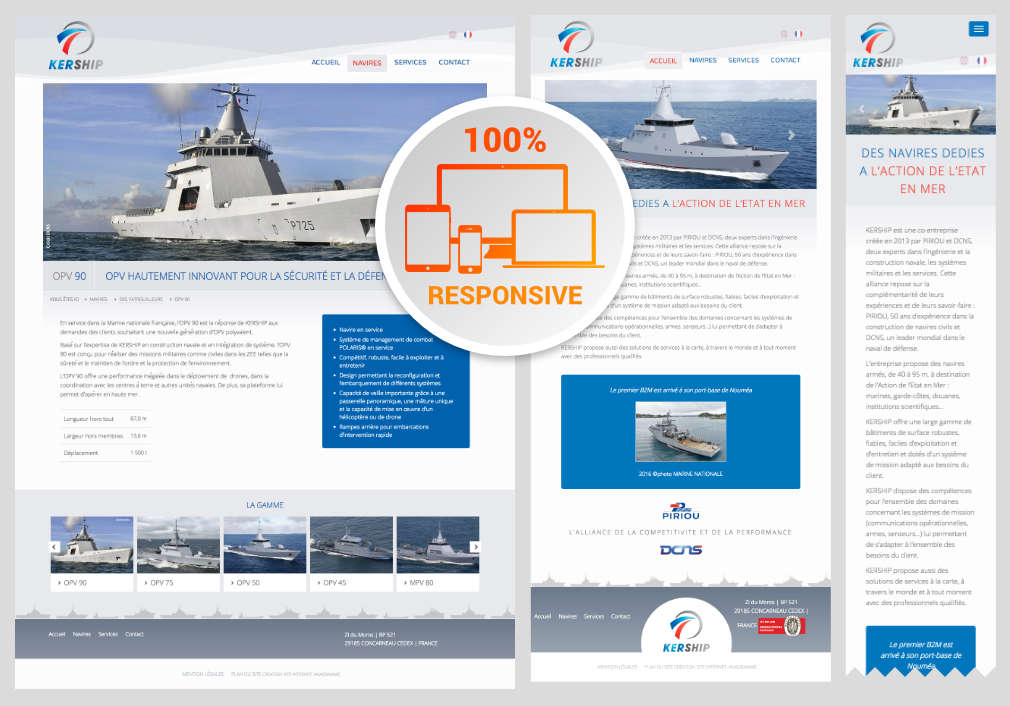Image resolution: width=1010 pixels, height=706 pixels.
Task: Open SERVICES in the tablet view navigation
Action: (x=743, y=60)
